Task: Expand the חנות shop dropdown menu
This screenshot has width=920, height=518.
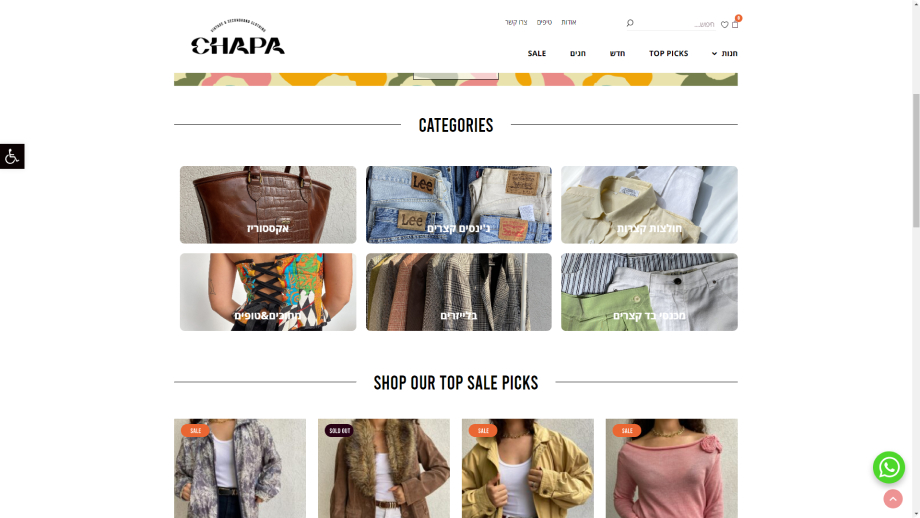Action: 725,53
